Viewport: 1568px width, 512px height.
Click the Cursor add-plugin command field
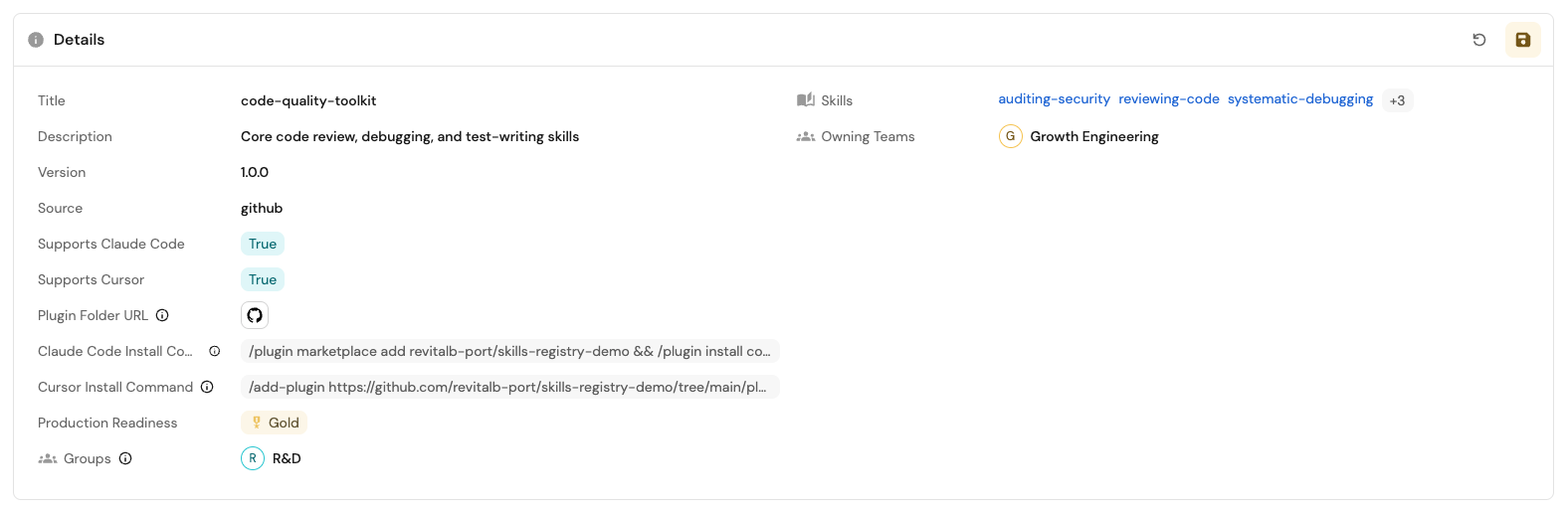click(509, 387)
